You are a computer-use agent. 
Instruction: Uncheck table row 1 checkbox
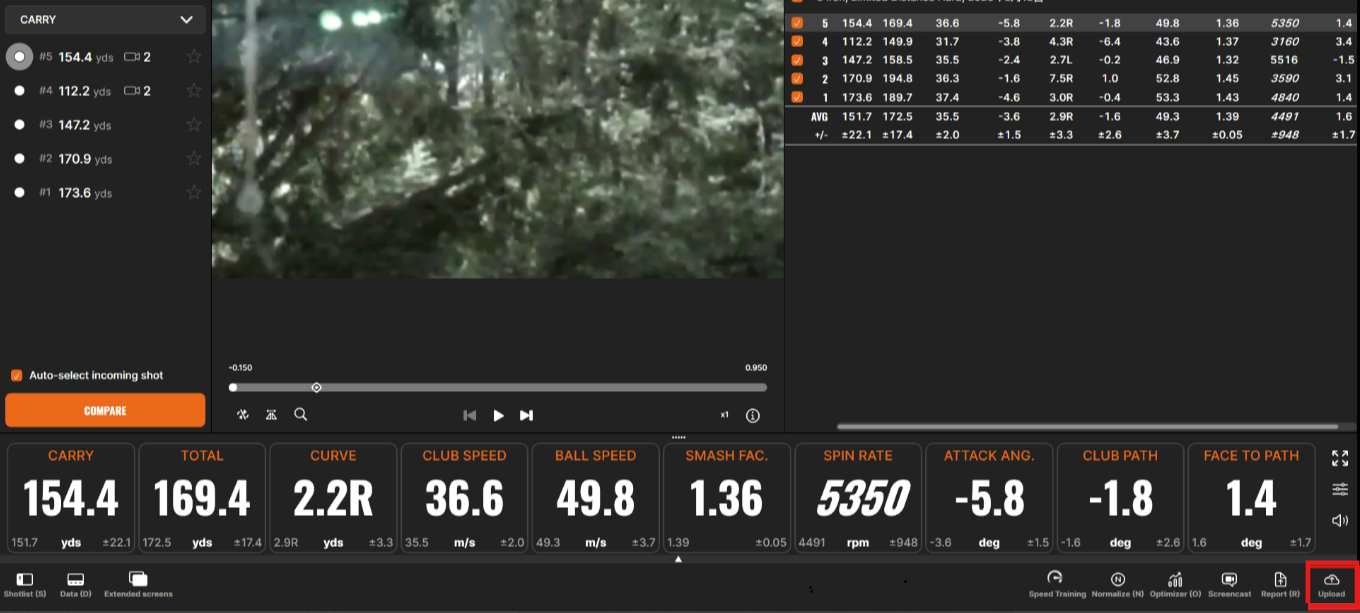click(797, 97)
